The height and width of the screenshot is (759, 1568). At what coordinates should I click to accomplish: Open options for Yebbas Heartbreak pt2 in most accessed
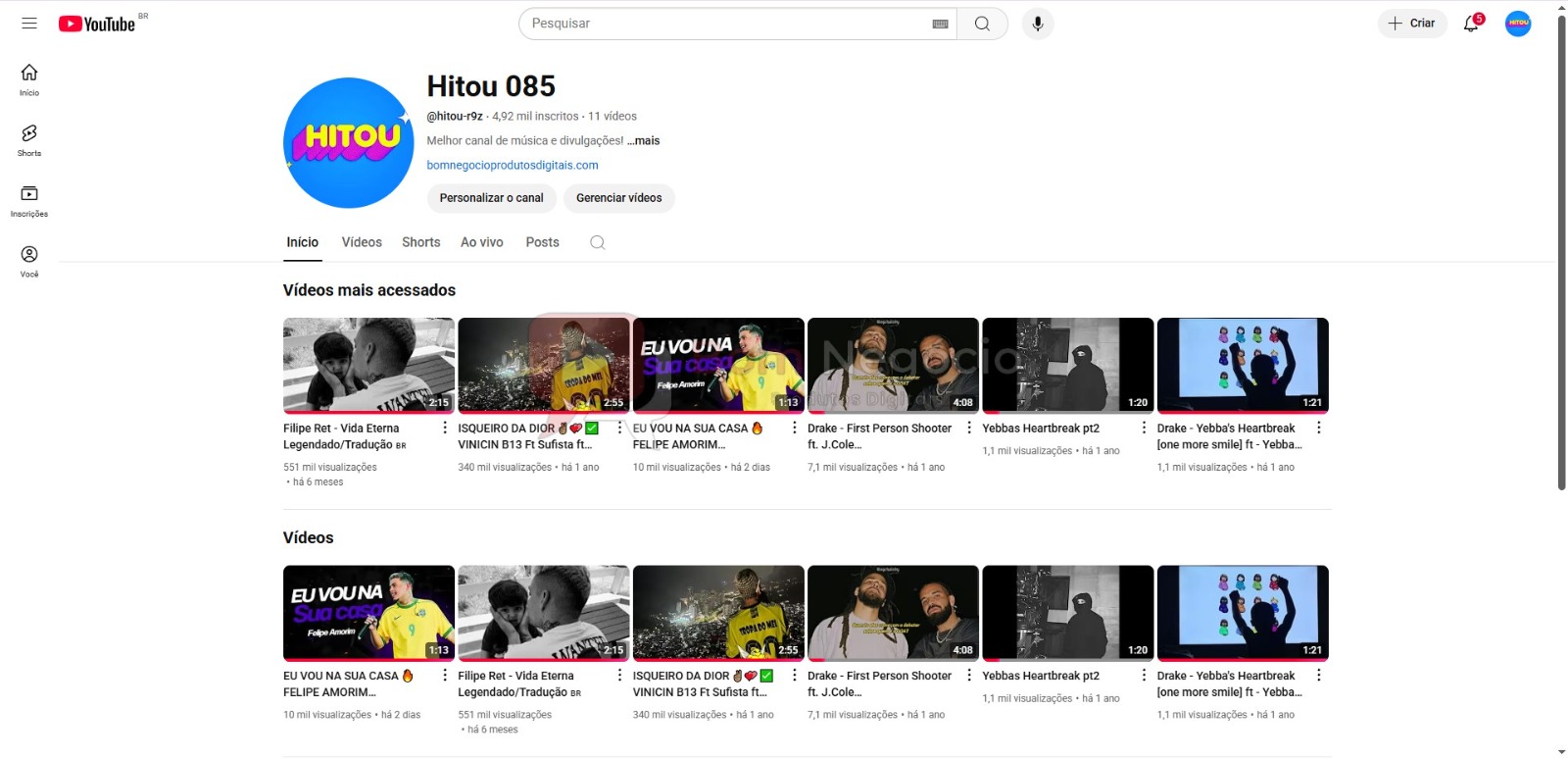[1144, 428]
